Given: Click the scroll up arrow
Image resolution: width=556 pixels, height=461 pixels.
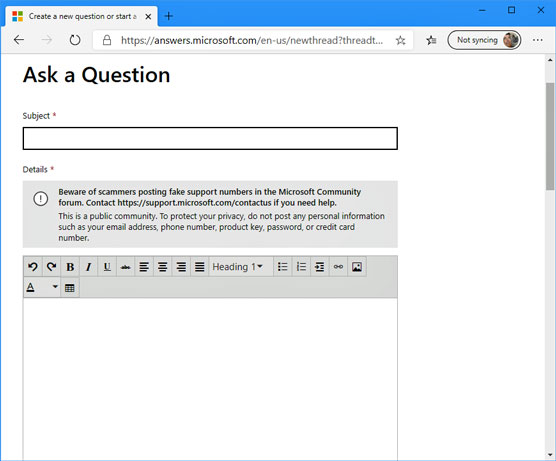Looking at the screenshot, I should coord(550,60).
